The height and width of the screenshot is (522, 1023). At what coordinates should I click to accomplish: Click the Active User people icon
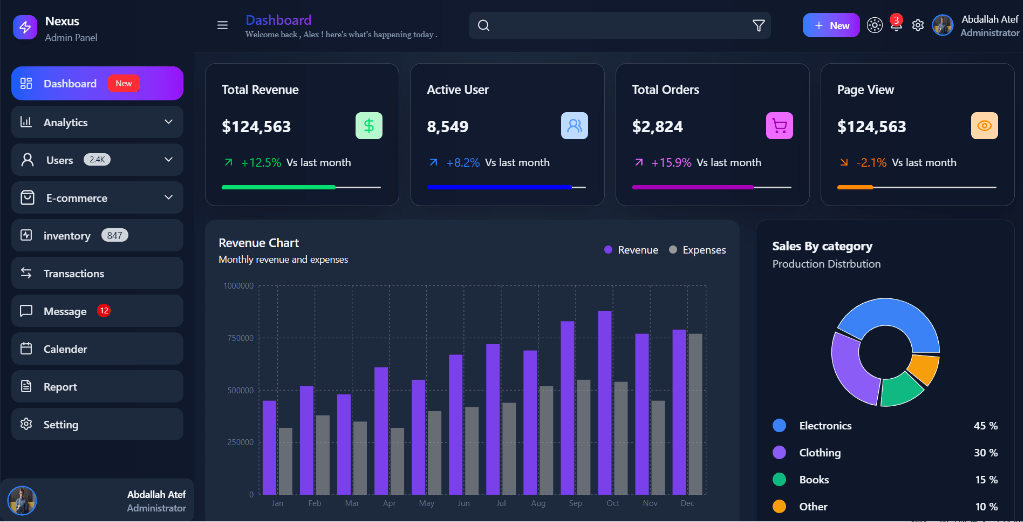point(574,126)
